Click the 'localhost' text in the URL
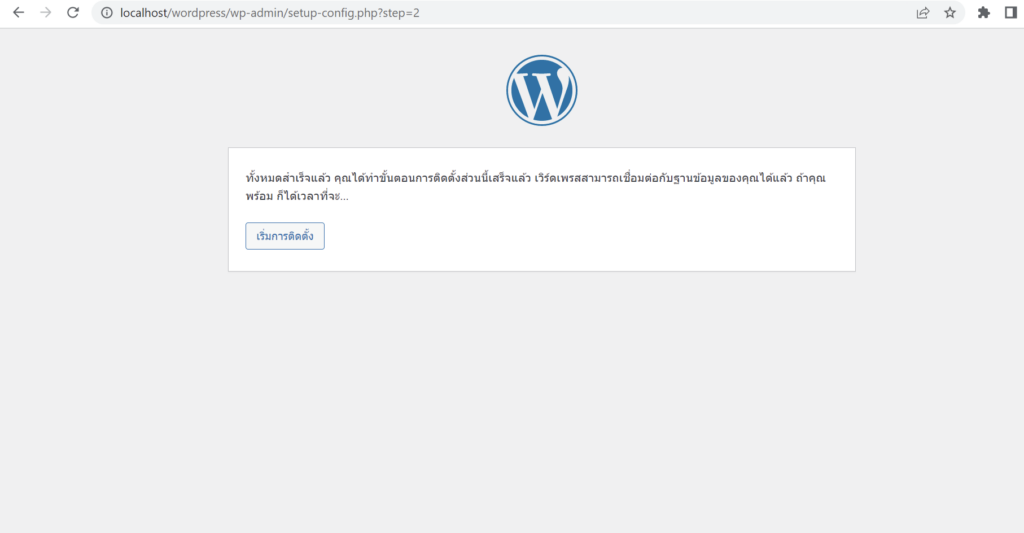Screen dimensions: 1024x533 (148, 13)
